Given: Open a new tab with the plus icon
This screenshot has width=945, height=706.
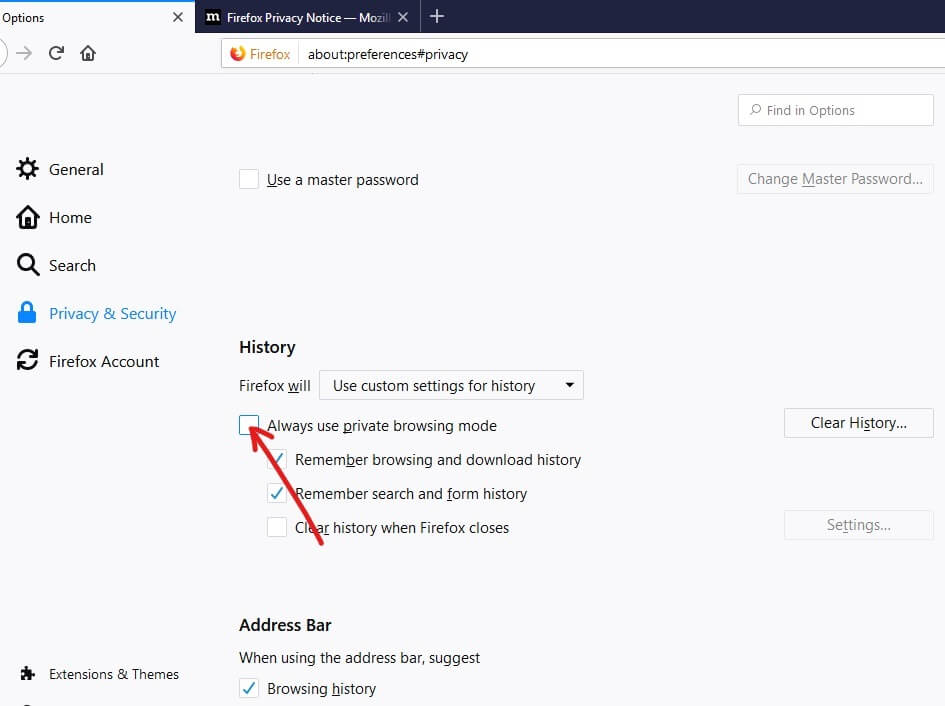Looking at the screenshot, I should [x=437, y=16].
